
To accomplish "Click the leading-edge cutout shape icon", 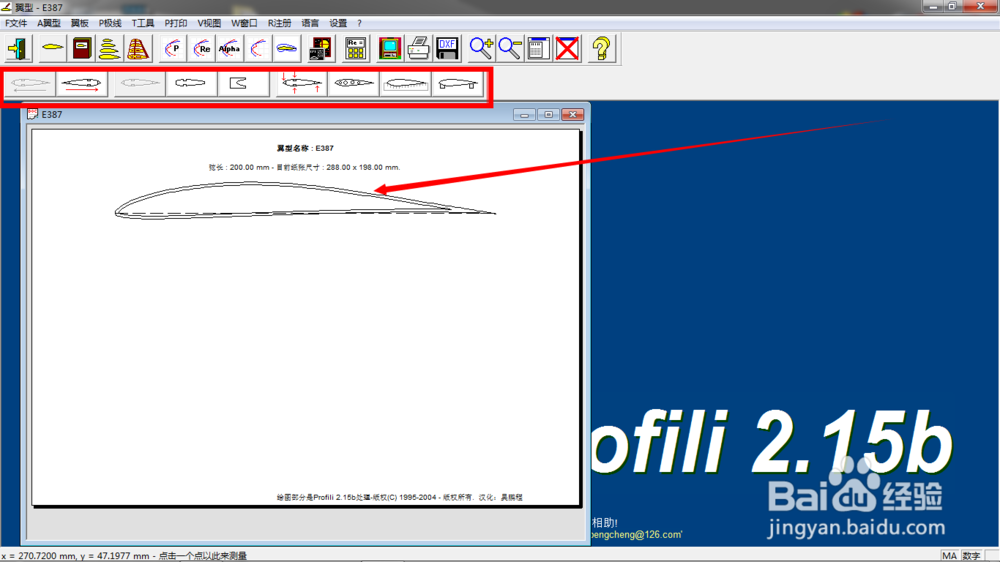I will (x=243, y=84).
